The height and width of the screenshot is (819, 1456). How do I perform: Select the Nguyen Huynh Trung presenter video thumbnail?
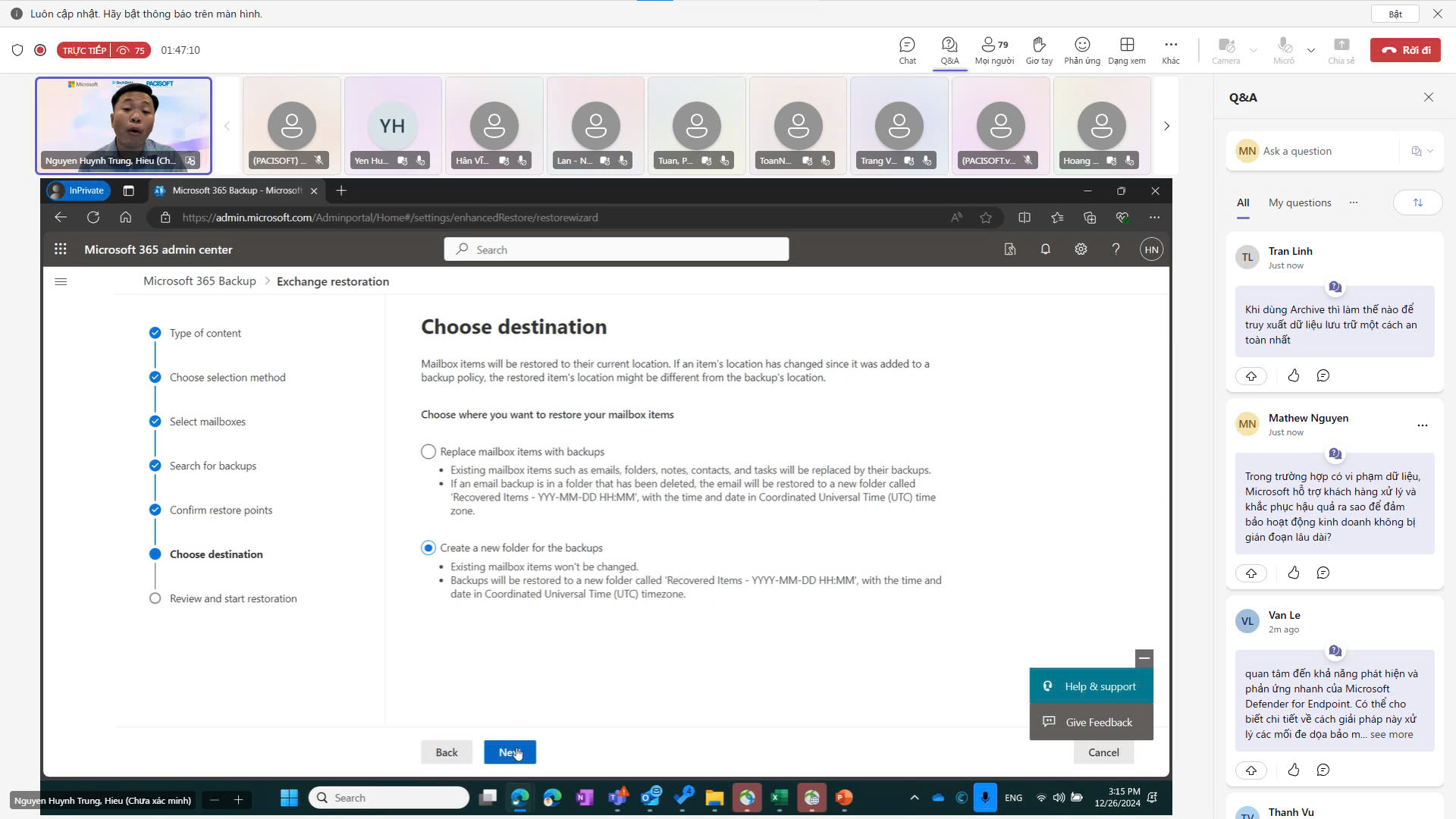124,126
